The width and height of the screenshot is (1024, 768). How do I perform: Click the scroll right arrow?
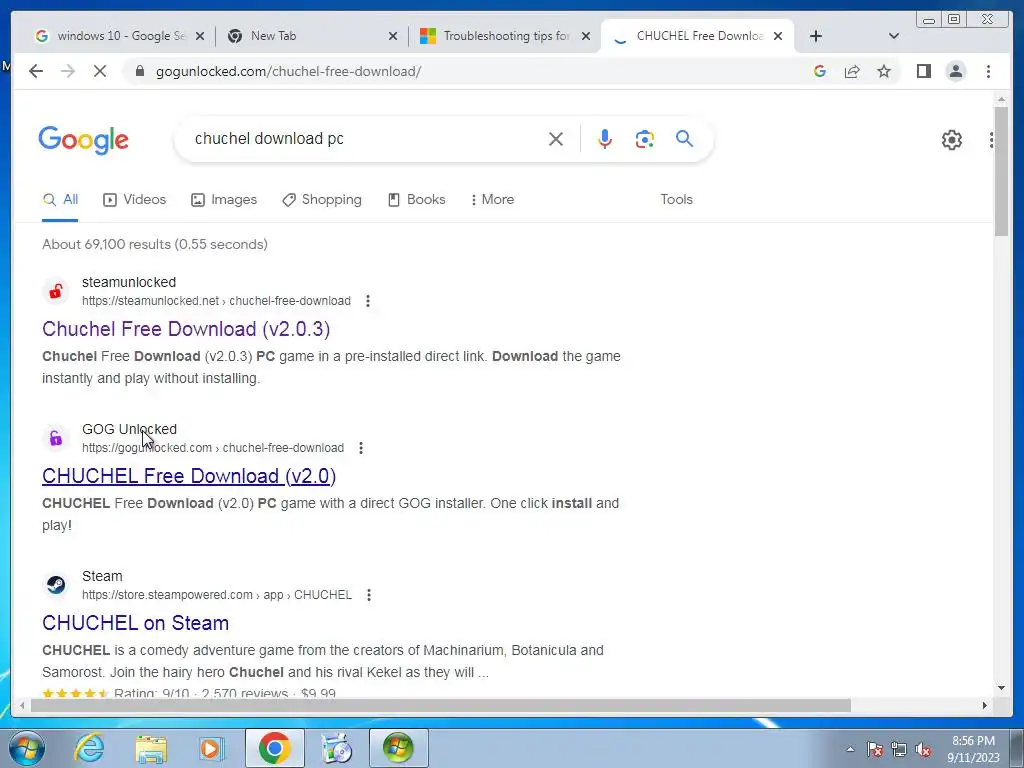point(985,705)
